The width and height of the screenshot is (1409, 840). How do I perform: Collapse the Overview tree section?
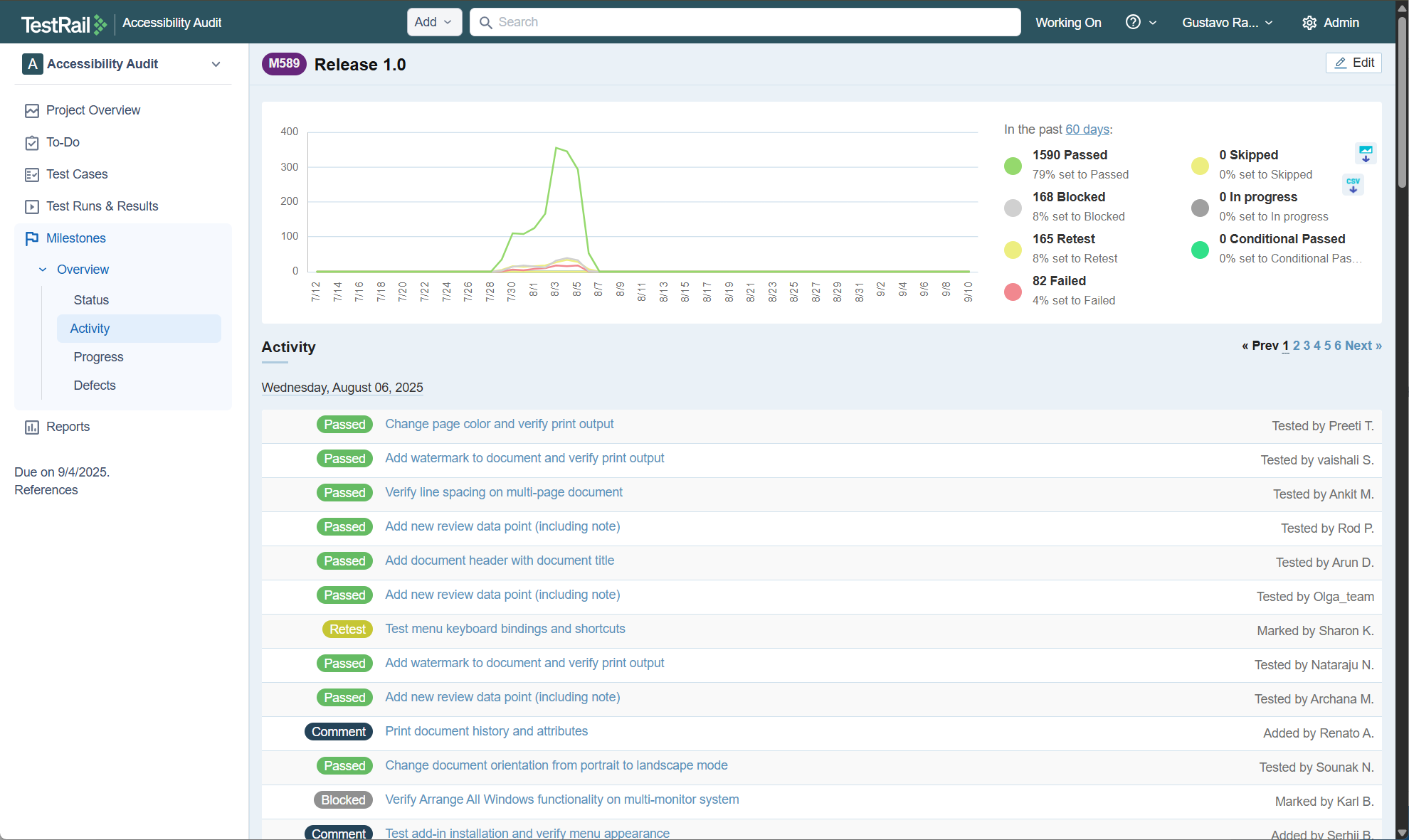pyautogui.click(x=43, y=270)
